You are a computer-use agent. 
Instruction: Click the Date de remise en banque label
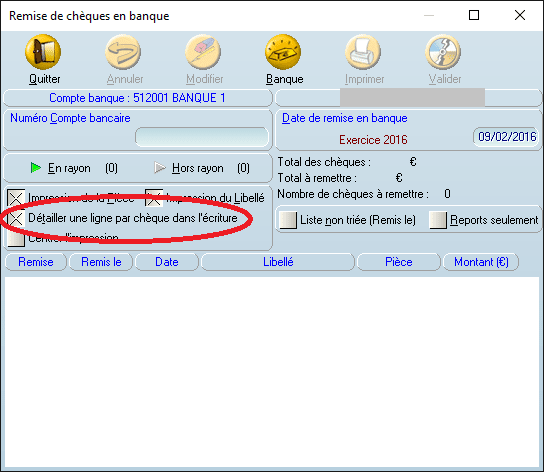[345, 118]
